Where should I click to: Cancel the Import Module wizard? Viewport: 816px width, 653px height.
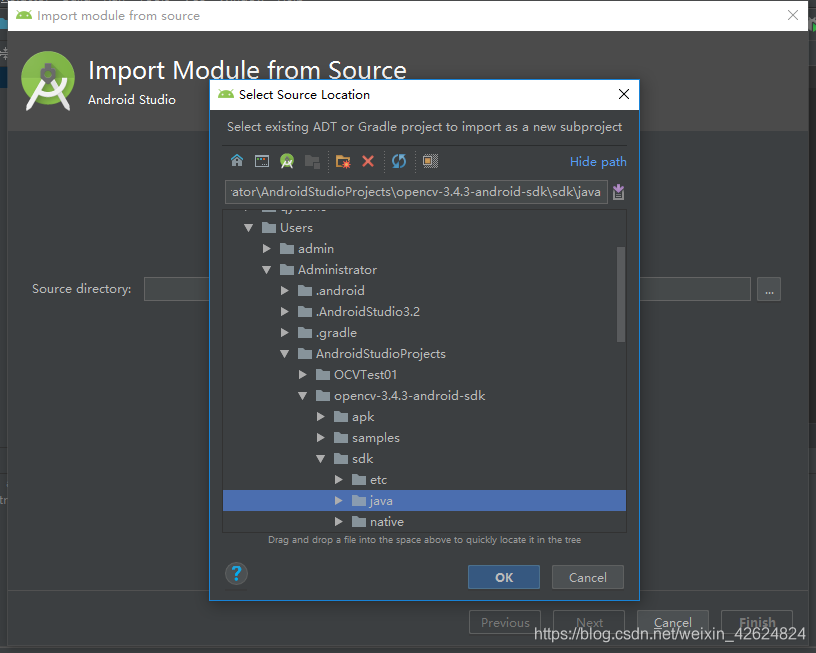(x=673, y=622)
